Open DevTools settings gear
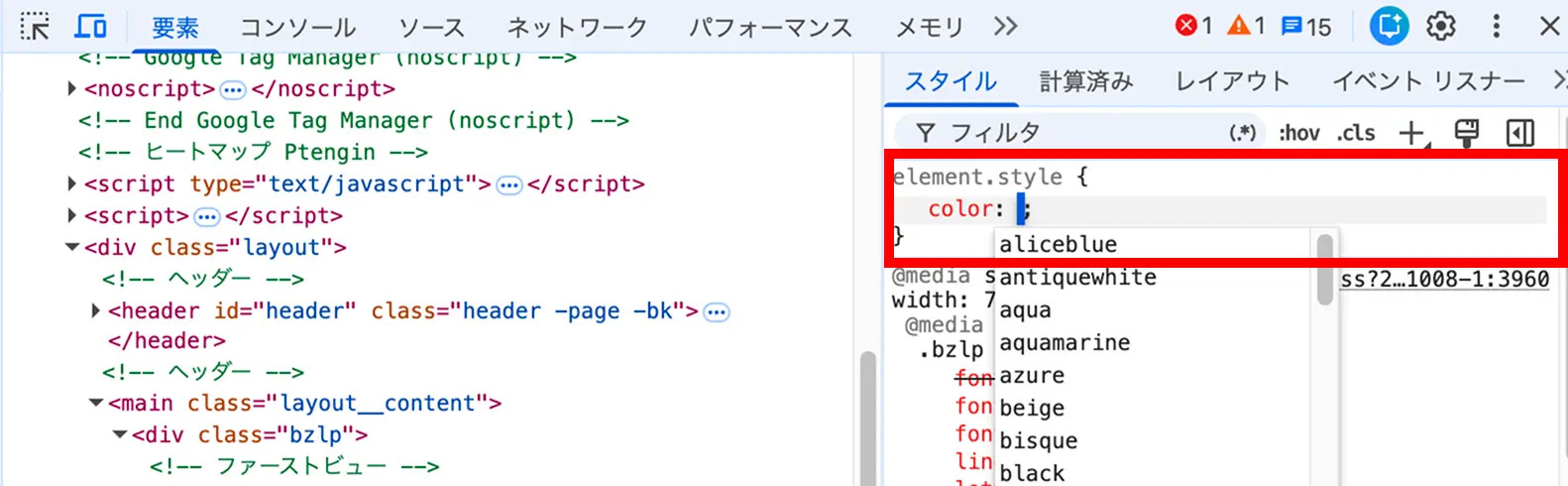 [1441, 26]
